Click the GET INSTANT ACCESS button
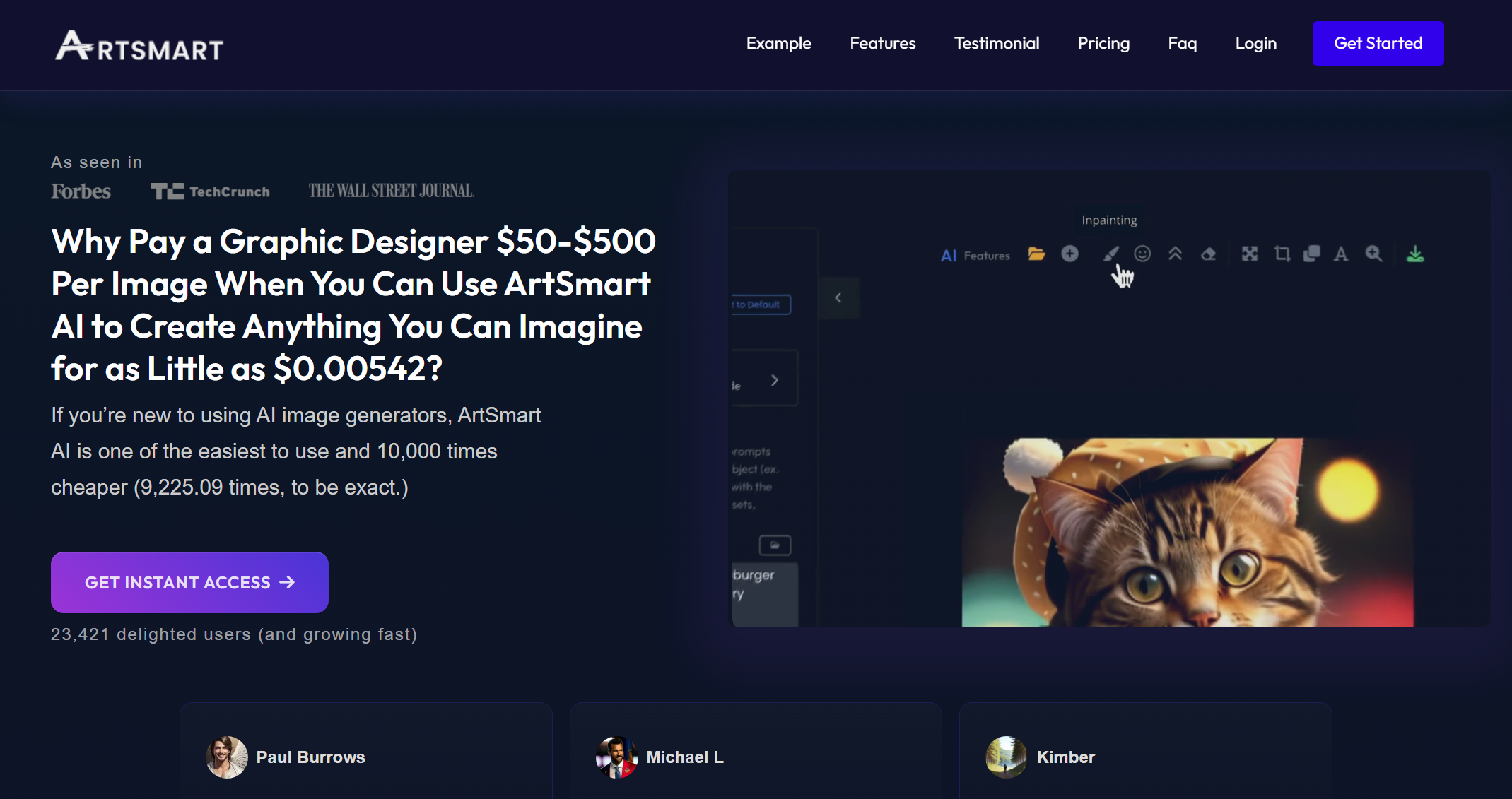The width and height of the screenshot is (1512, 799). click(189, 582)
